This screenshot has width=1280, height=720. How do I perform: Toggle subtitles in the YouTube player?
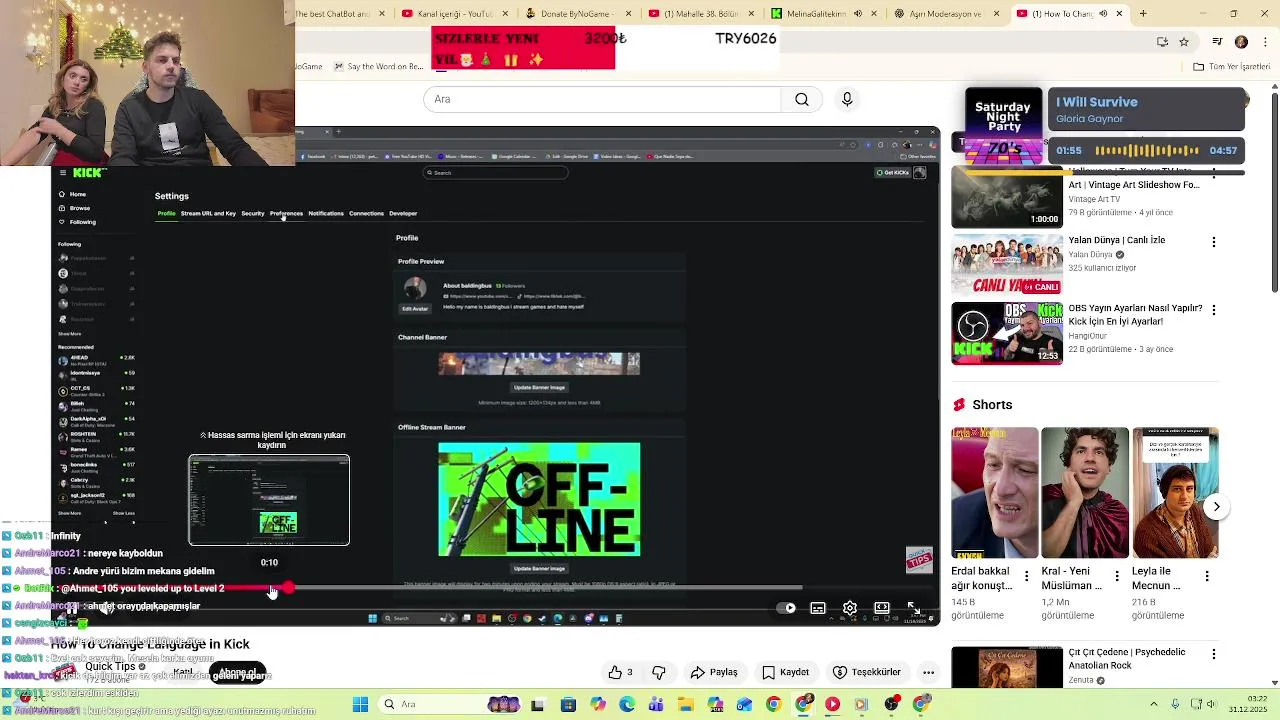[818, 608]
